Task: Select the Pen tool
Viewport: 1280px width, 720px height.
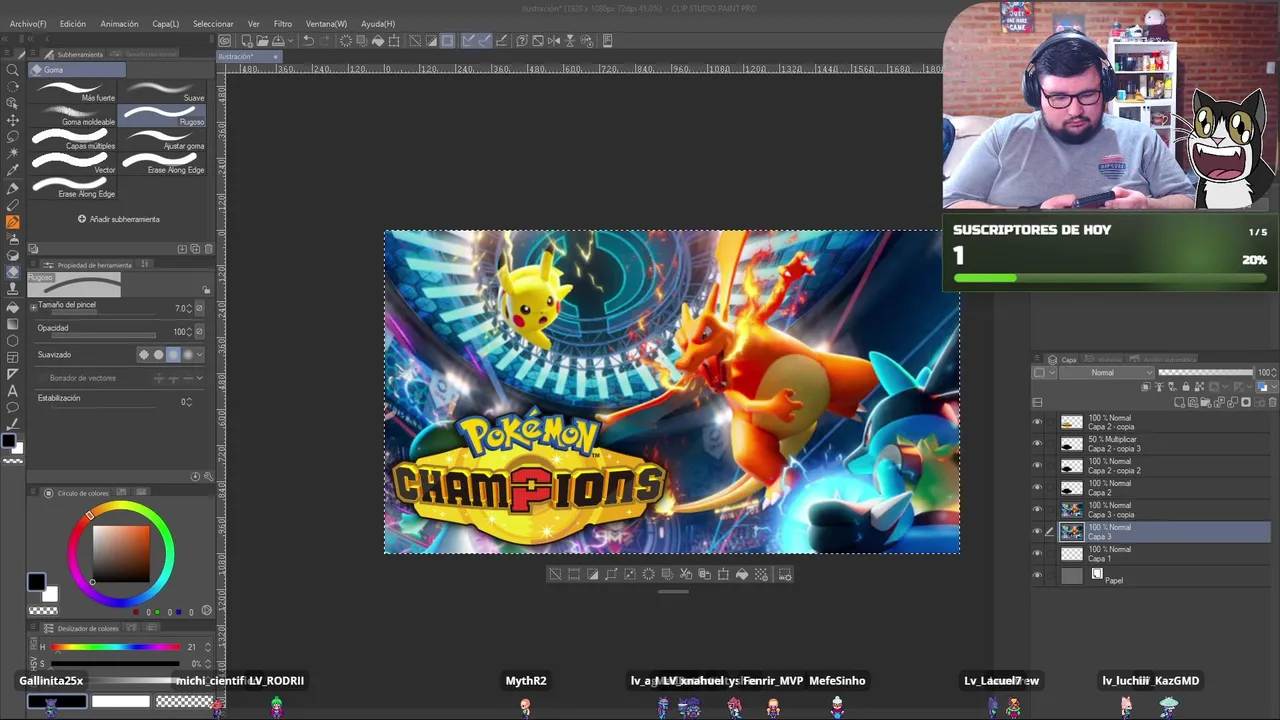Action: pyautogui.click(x=13, y=187)
